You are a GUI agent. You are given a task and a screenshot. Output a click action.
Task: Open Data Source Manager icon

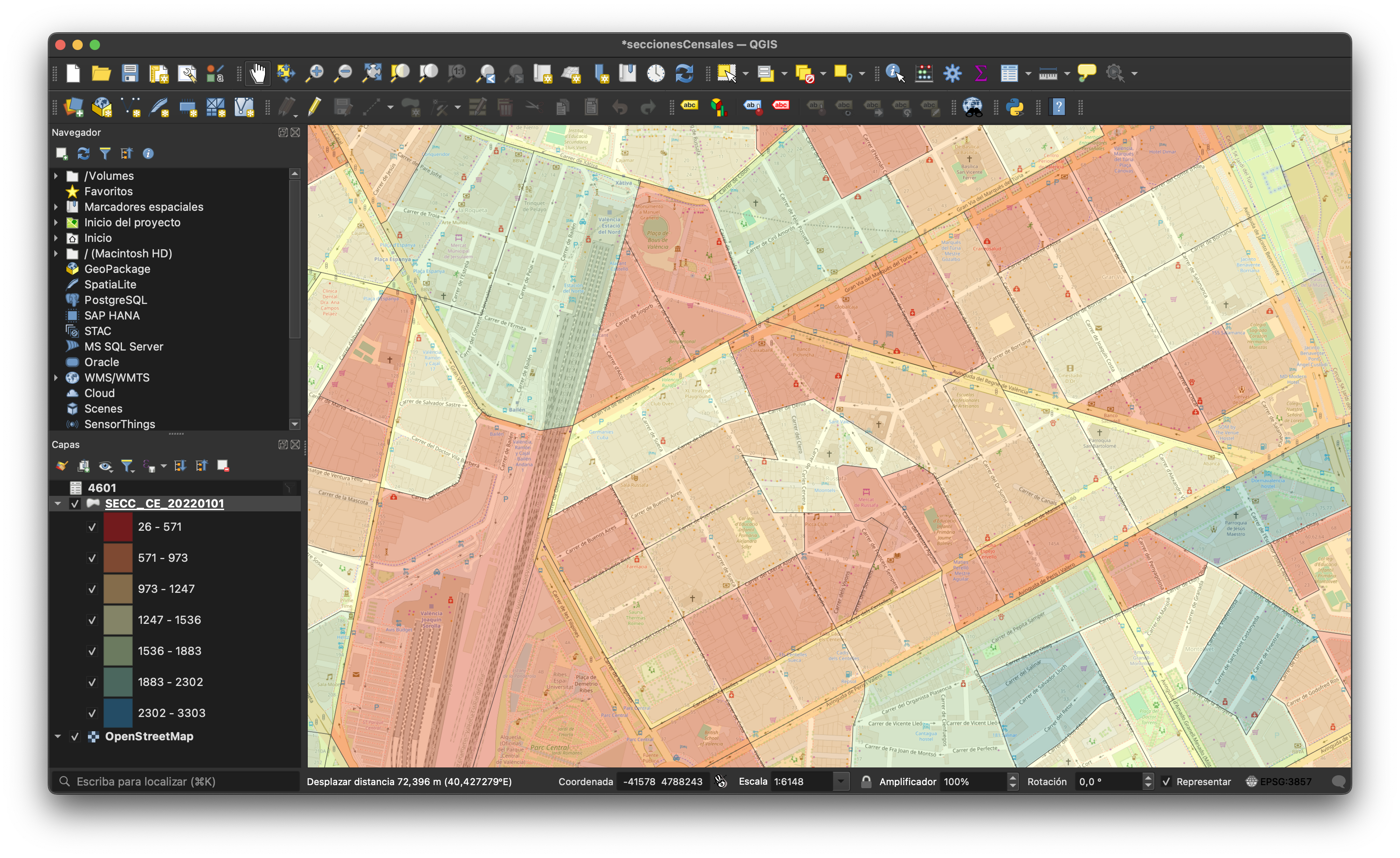73,107
